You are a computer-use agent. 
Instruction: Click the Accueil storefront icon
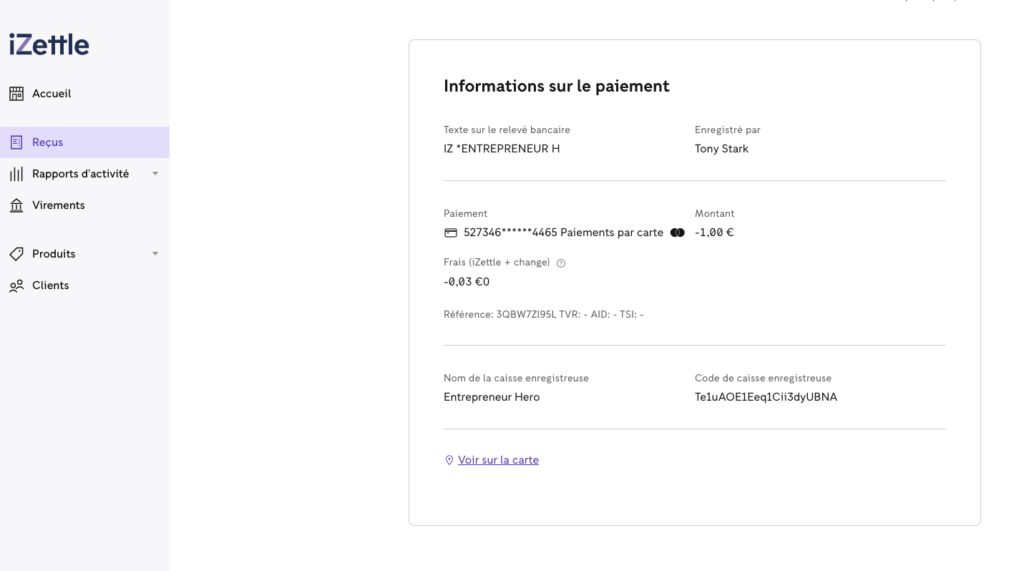click(x=16, y=94)
